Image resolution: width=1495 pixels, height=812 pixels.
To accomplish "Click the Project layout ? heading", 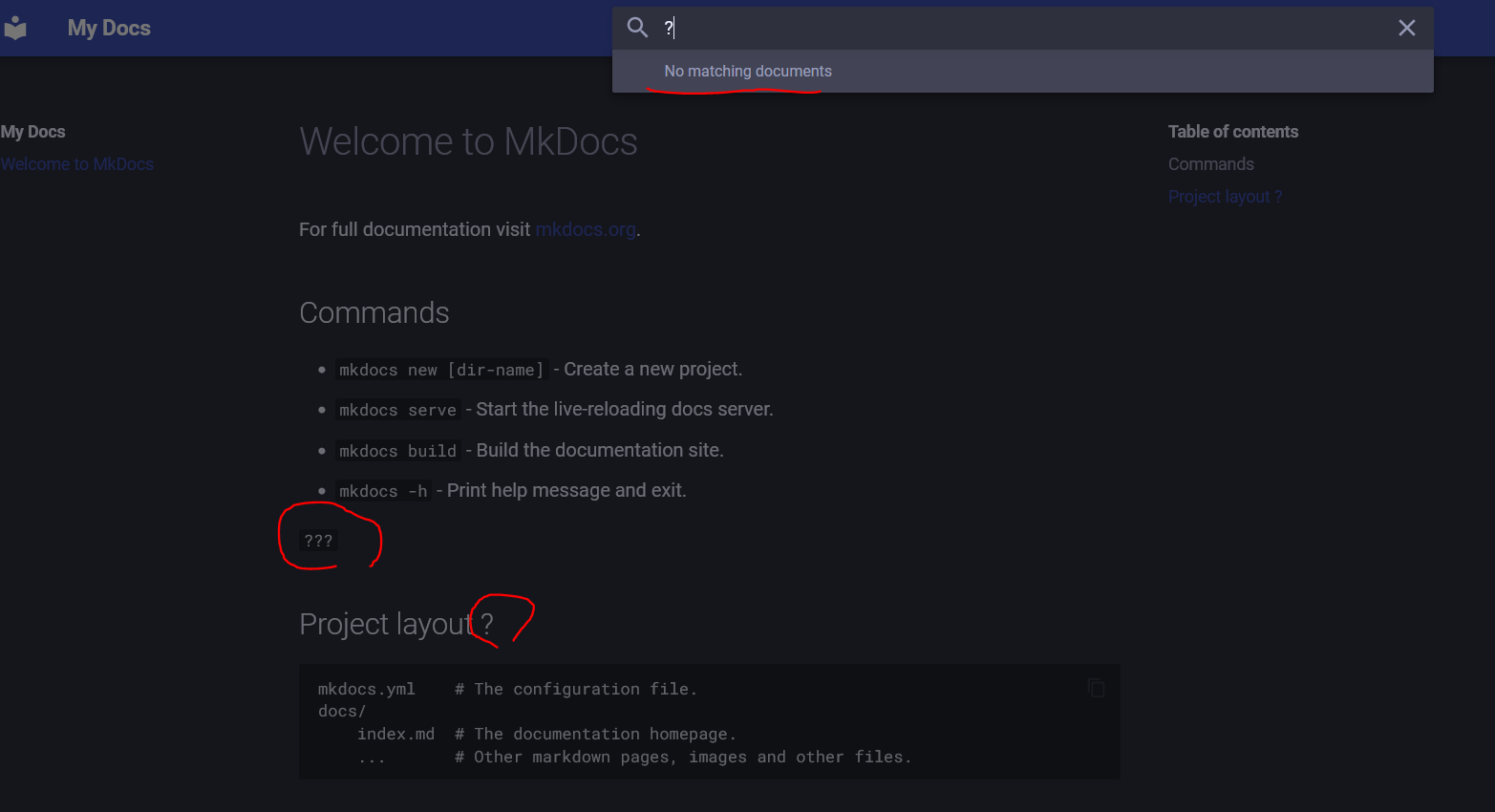I will (x=396, y=624).
